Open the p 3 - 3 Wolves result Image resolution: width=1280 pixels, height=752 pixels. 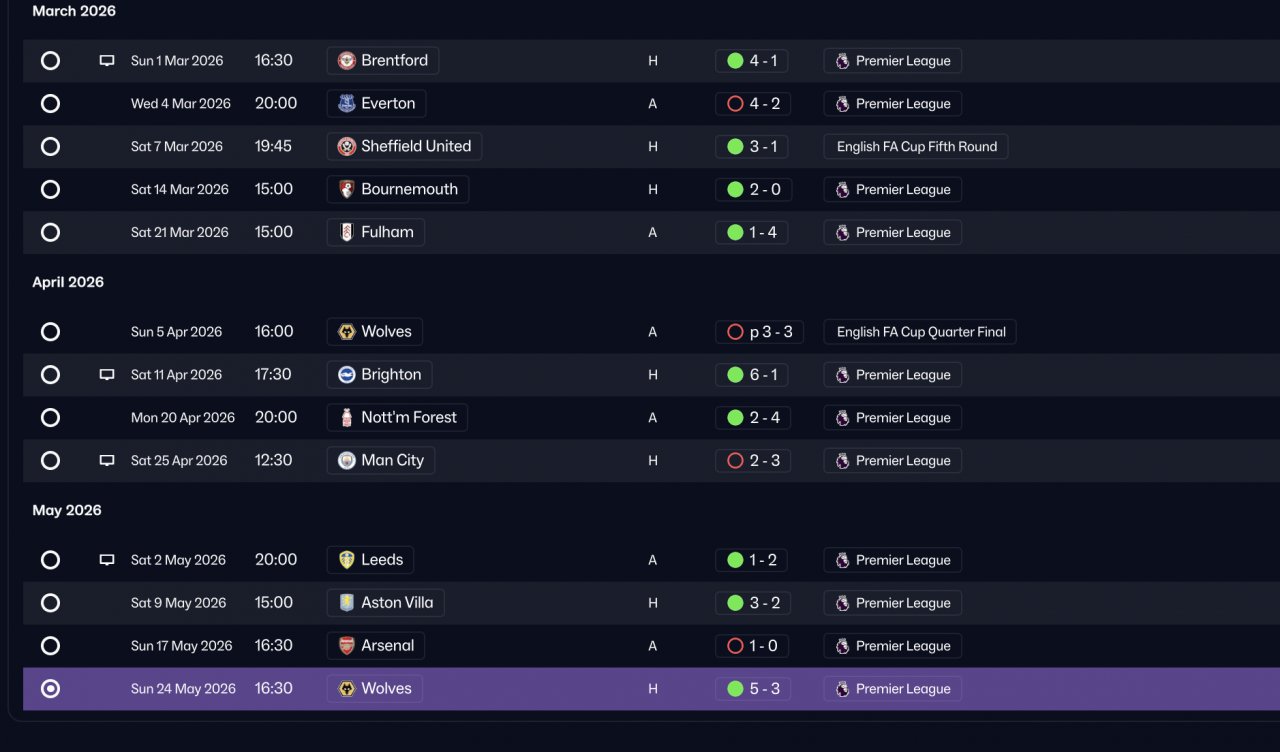pyautogui.click(x=759, y=332)
